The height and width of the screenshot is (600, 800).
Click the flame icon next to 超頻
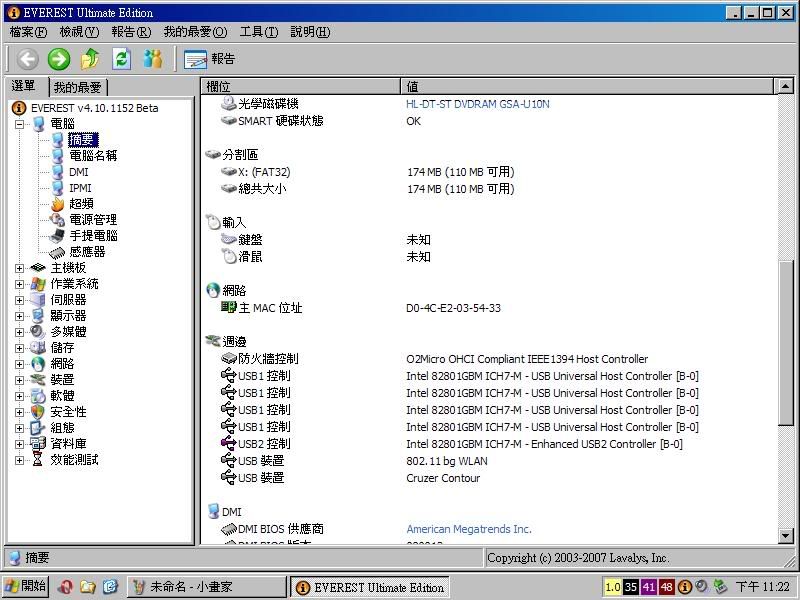click(58, 204)
